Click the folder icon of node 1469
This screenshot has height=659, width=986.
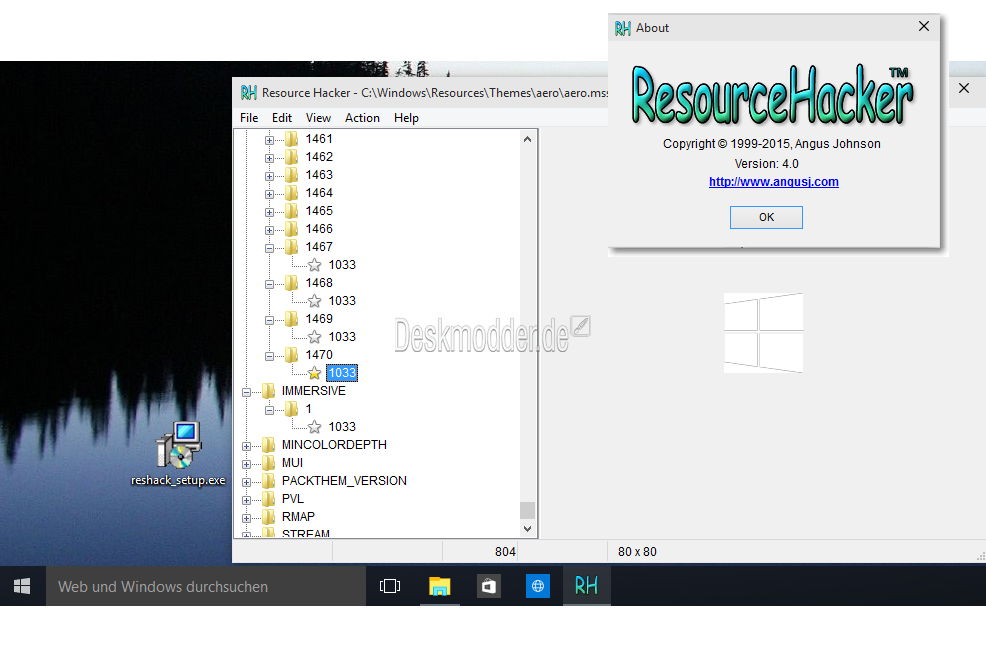(291, 319)
